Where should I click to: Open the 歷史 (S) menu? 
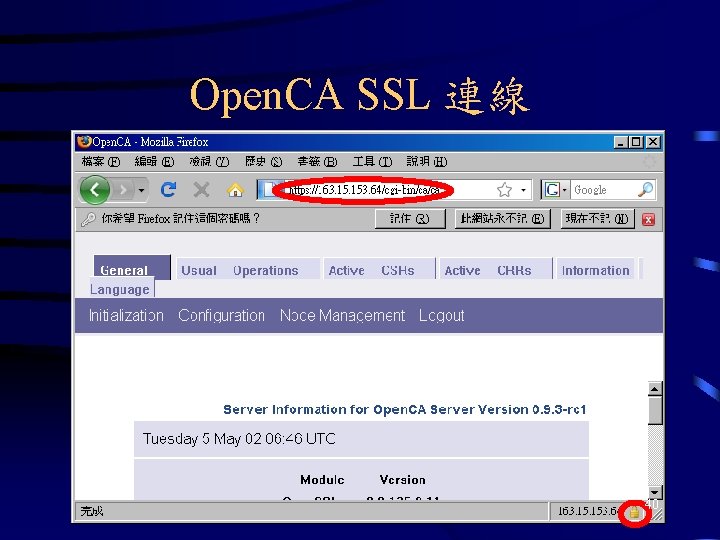point(263,162)
